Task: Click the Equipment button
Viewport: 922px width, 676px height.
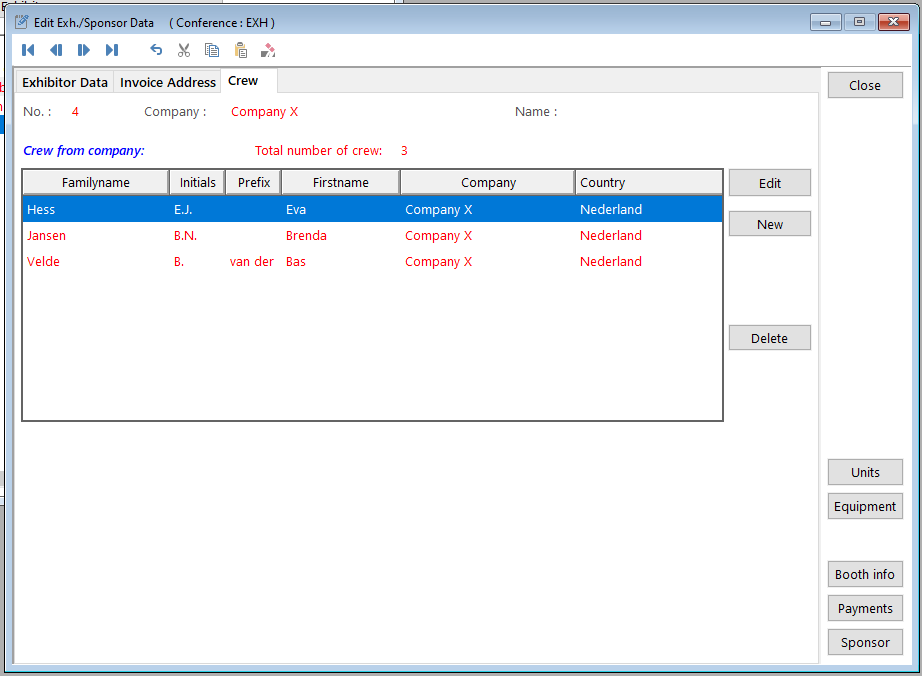Action: (865, 506)
